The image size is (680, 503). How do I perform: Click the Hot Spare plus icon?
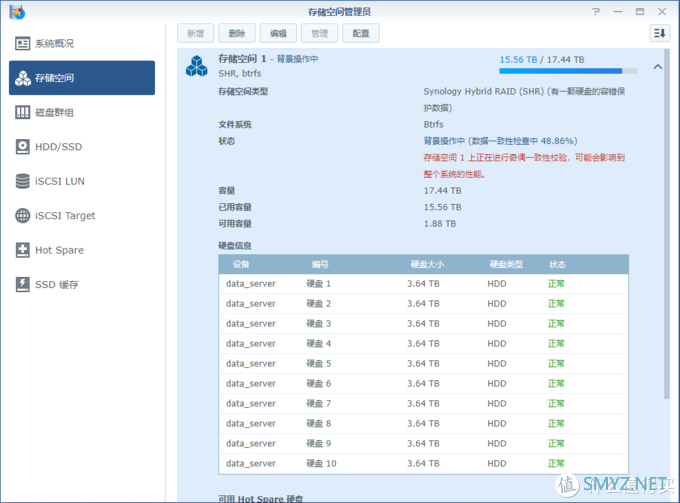pyautogui.click(x=23, y=250)
